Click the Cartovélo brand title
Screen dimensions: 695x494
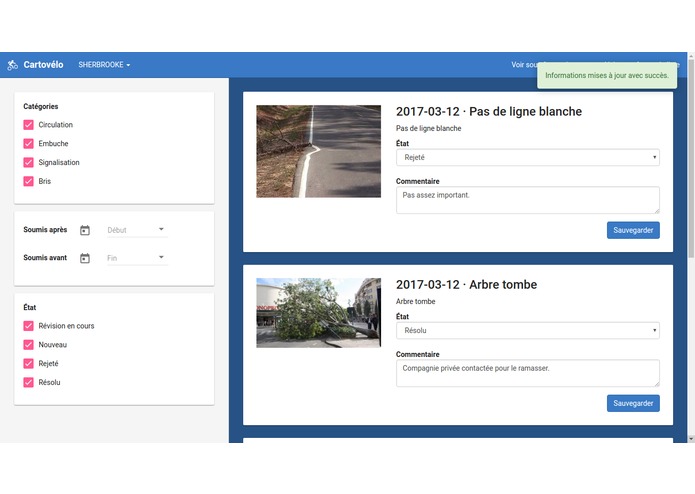coord(43,65)
